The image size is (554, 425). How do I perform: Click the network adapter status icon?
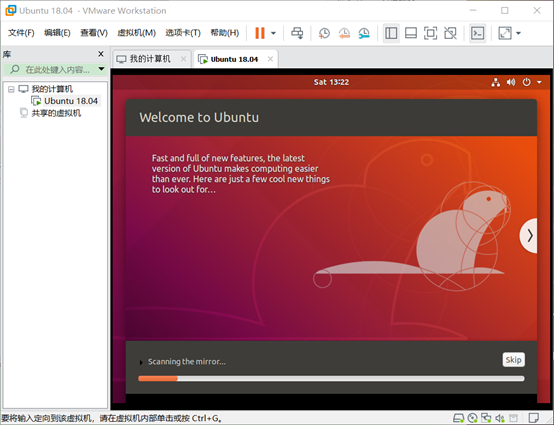[486, 419]
